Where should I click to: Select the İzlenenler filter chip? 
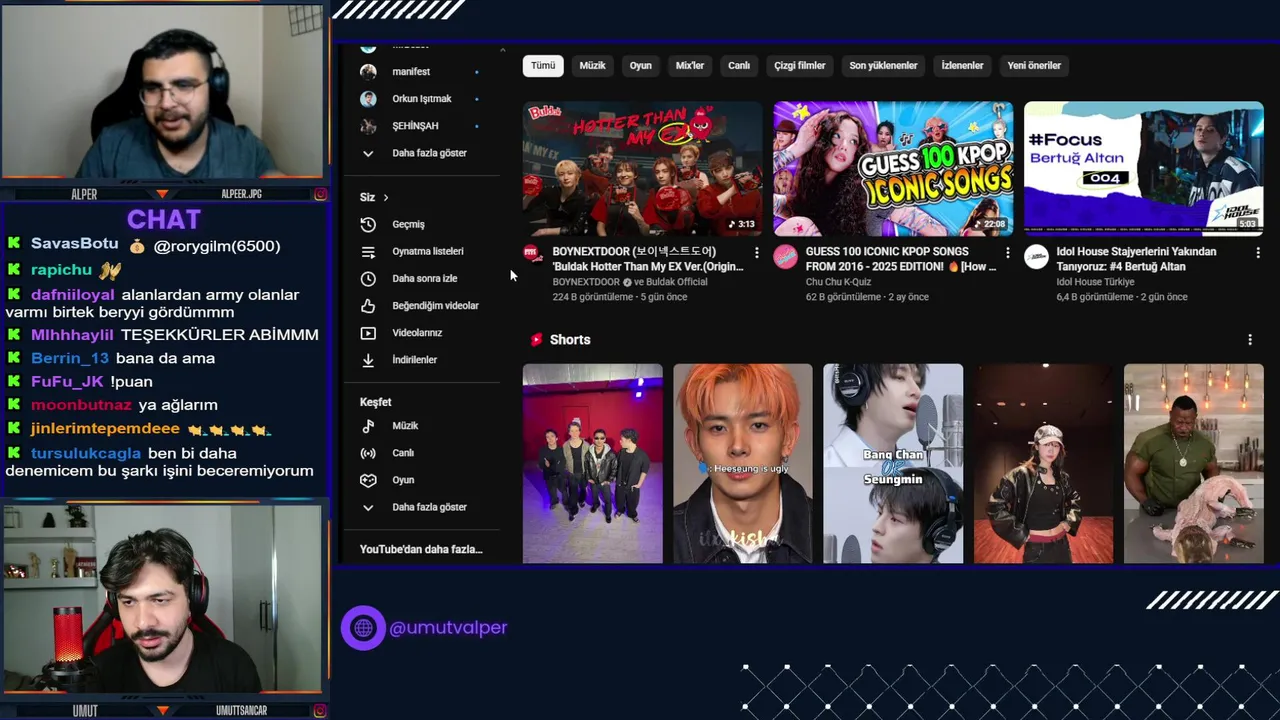coord(963,66)
